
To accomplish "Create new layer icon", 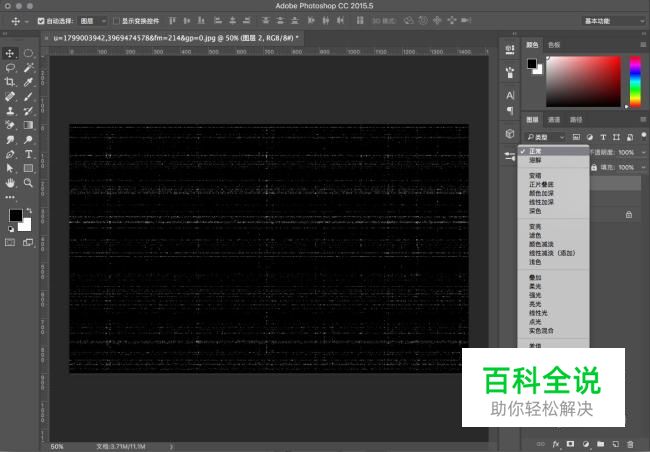I will pos(616,444).
